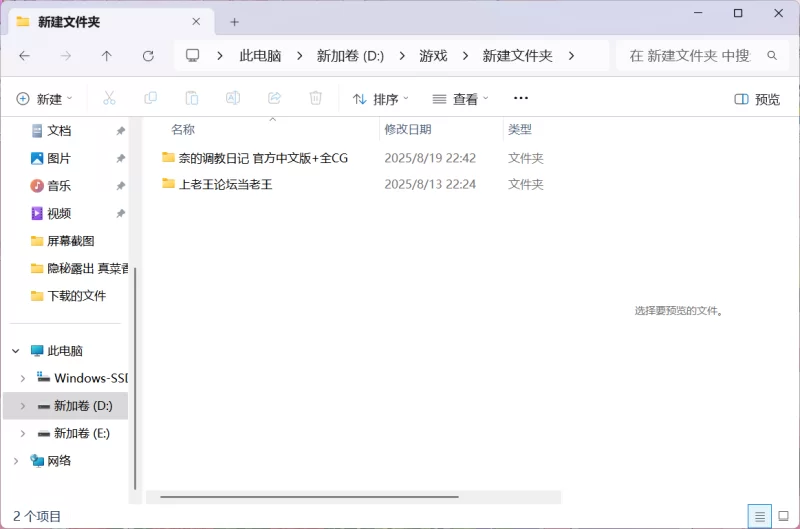Click 新建文件夹 breadcrumb in address bar
This screenshot has width=800, height=529.
point(517,56)
